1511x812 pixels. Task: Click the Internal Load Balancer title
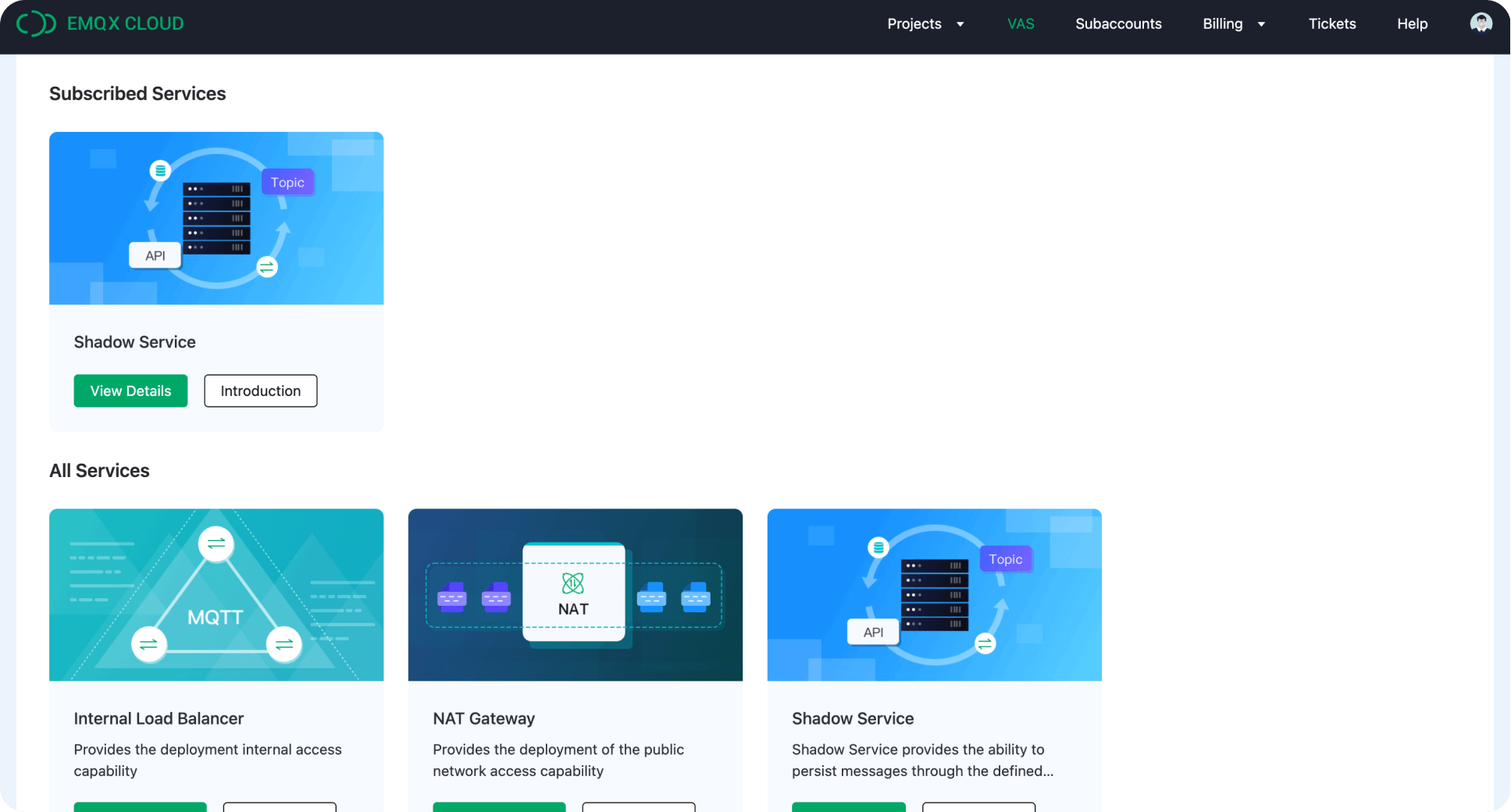(159, 718)
